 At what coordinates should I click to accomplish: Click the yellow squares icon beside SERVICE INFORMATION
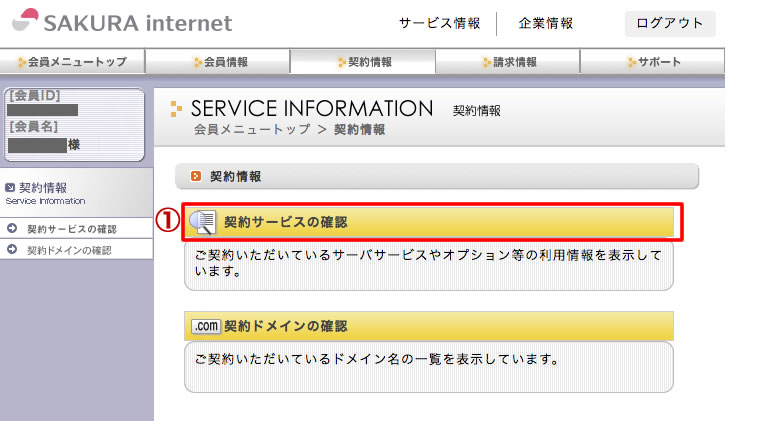coord(177,109)
